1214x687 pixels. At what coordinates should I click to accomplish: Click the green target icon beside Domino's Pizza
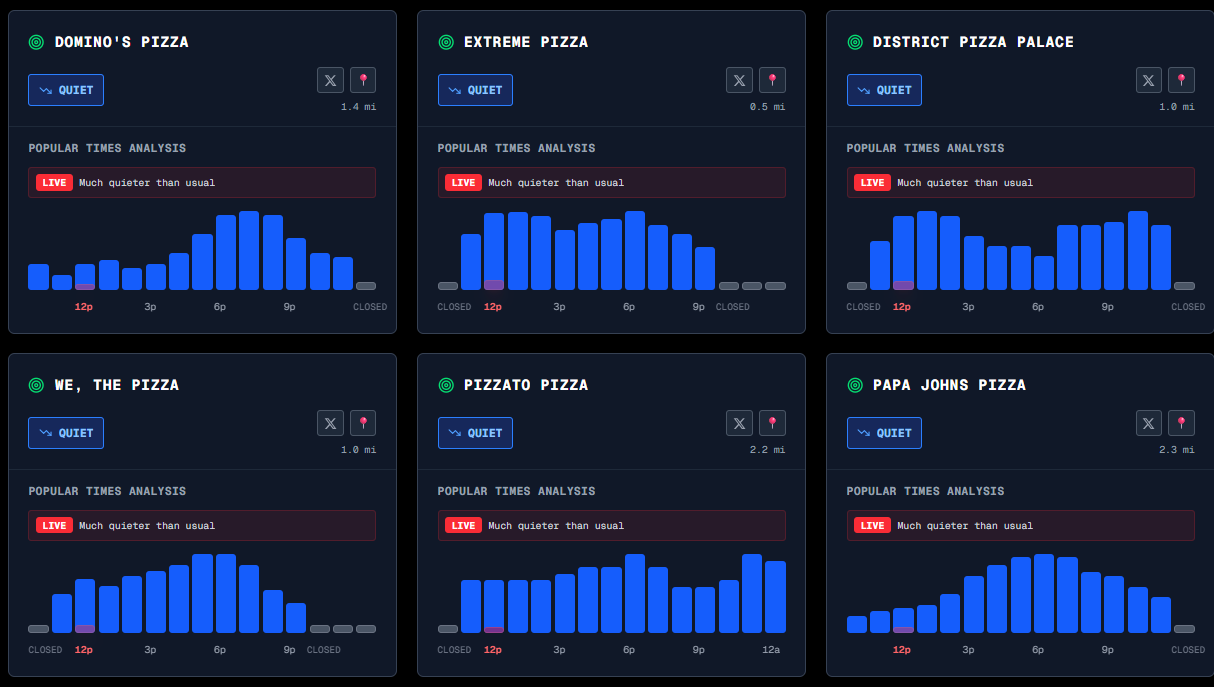coord(37,42)
